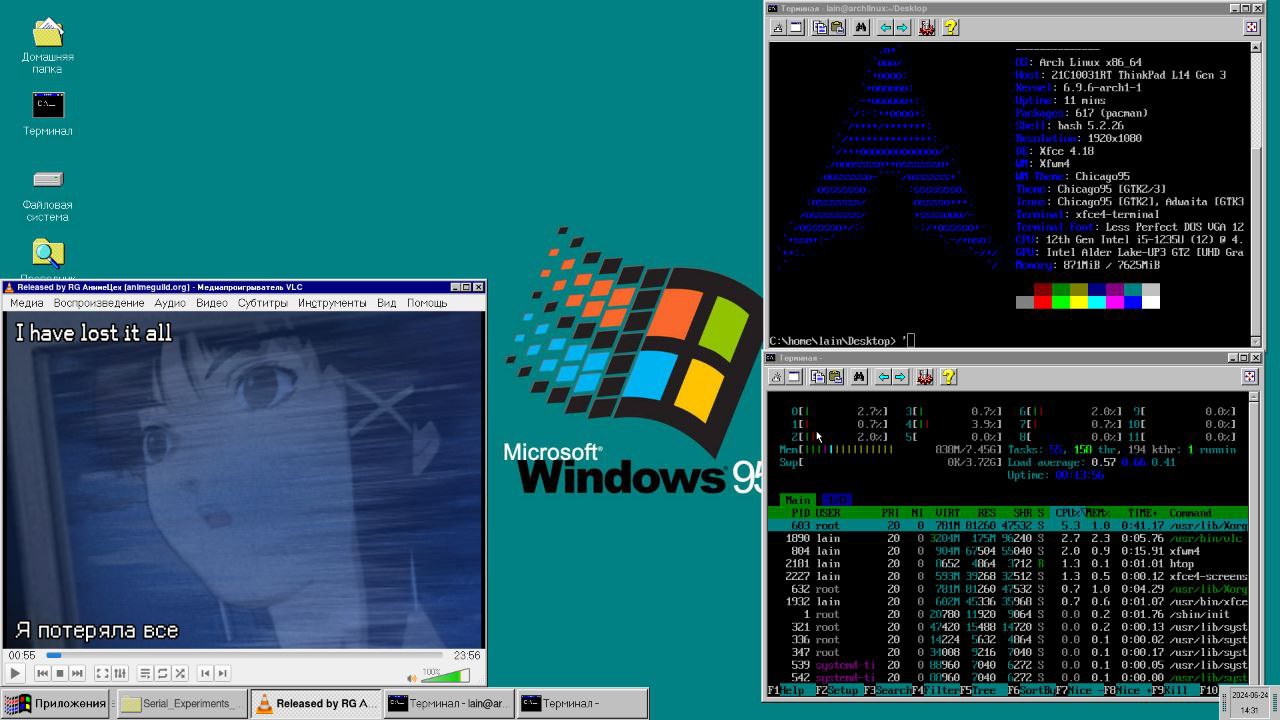Image resolution: width=1280 pixels, height=720 pixels.
Task: Mute audio via VLC speaker icon
Action: pyautogui.click(x=411, y=678)
